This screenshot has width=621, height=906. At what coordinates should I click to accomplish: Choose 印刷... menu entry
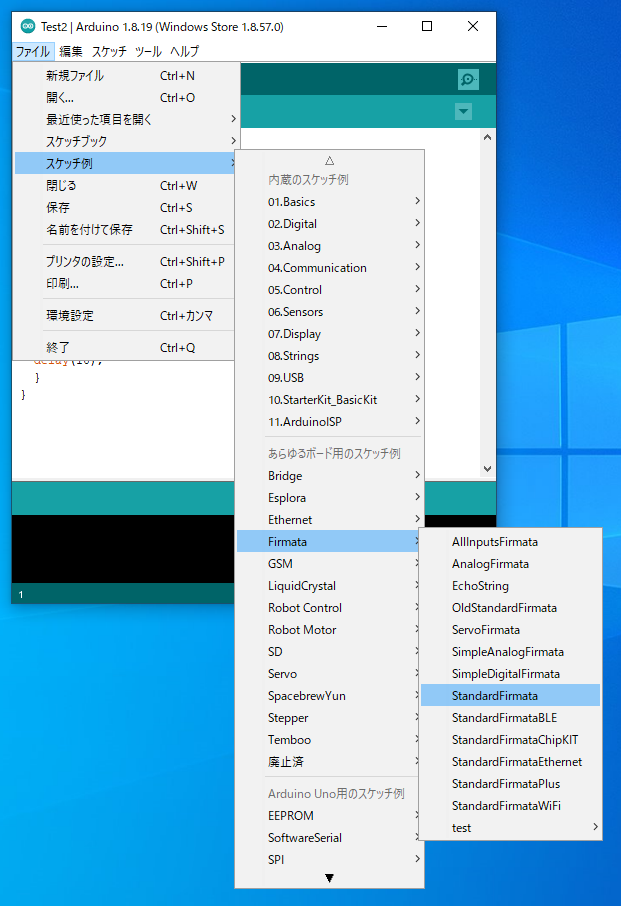(124, 284)
